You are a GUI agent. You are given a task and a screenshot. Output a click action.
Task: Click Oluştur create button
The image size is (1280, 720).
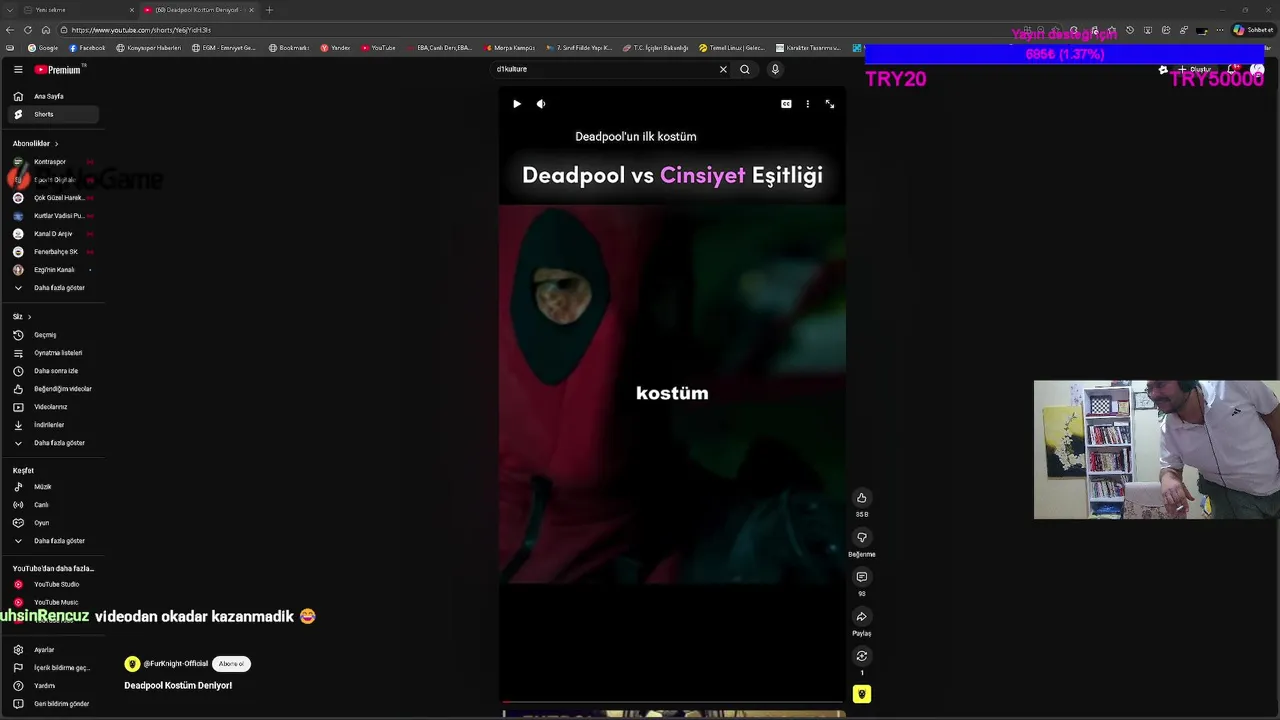(x=1196, y=70)
